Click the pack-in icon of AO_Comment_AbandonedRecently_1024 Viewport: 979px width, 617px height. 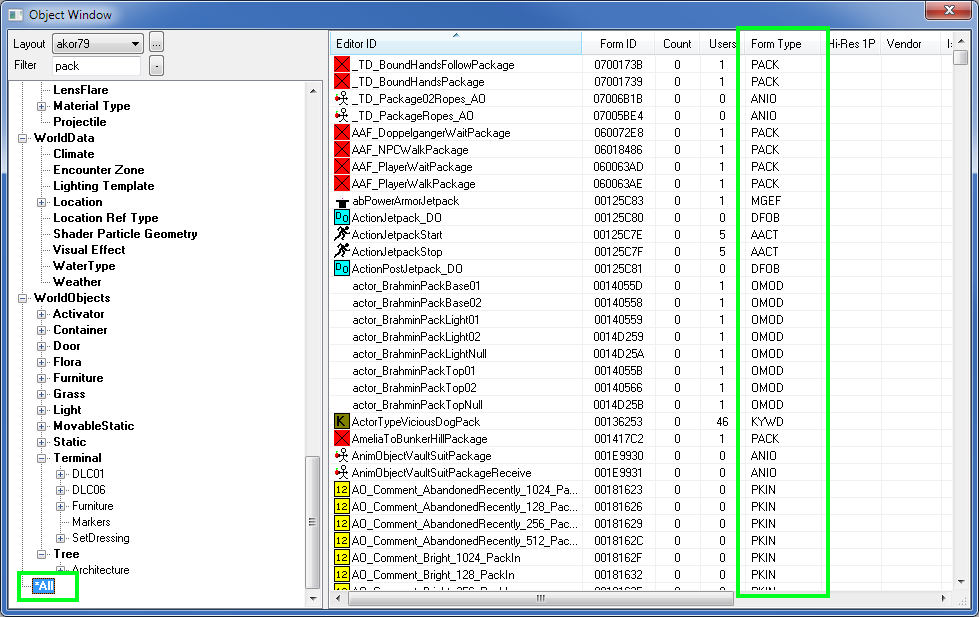(x=342, y=490)
